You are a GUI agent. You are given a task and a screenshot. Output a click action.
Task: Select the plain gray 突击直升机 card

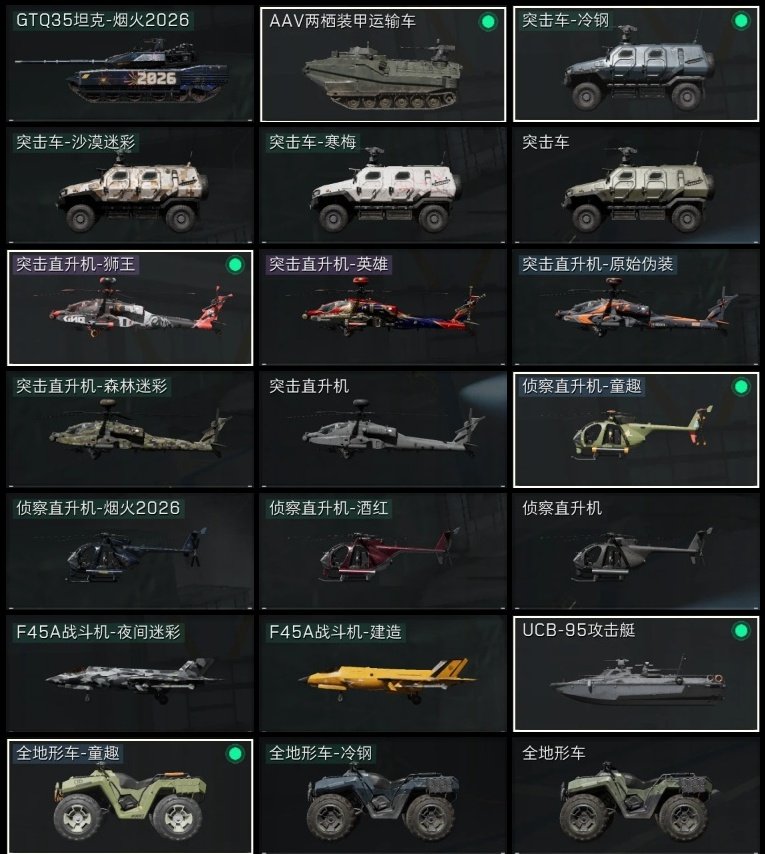pyautogui.click(x=383, y=430)
